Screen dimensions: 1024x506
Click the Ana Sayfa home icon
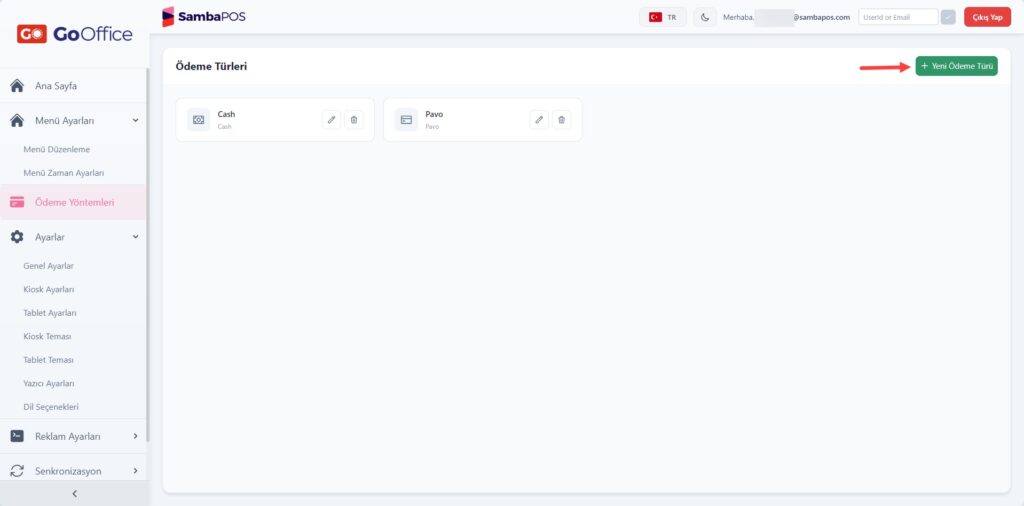[18, 86]
